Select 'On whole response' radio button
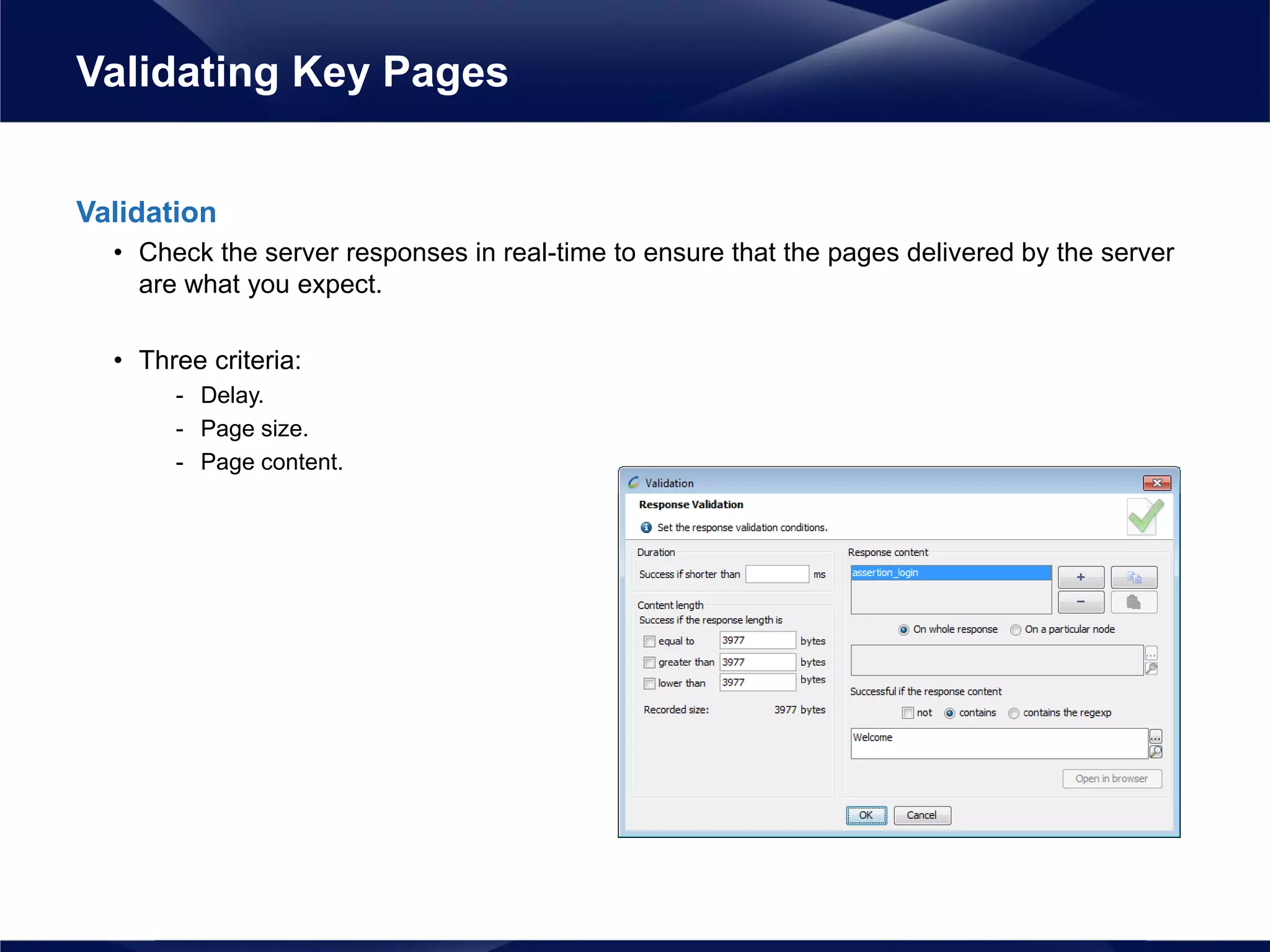This screenshot has height=952, width=1270. pos(904,630)
